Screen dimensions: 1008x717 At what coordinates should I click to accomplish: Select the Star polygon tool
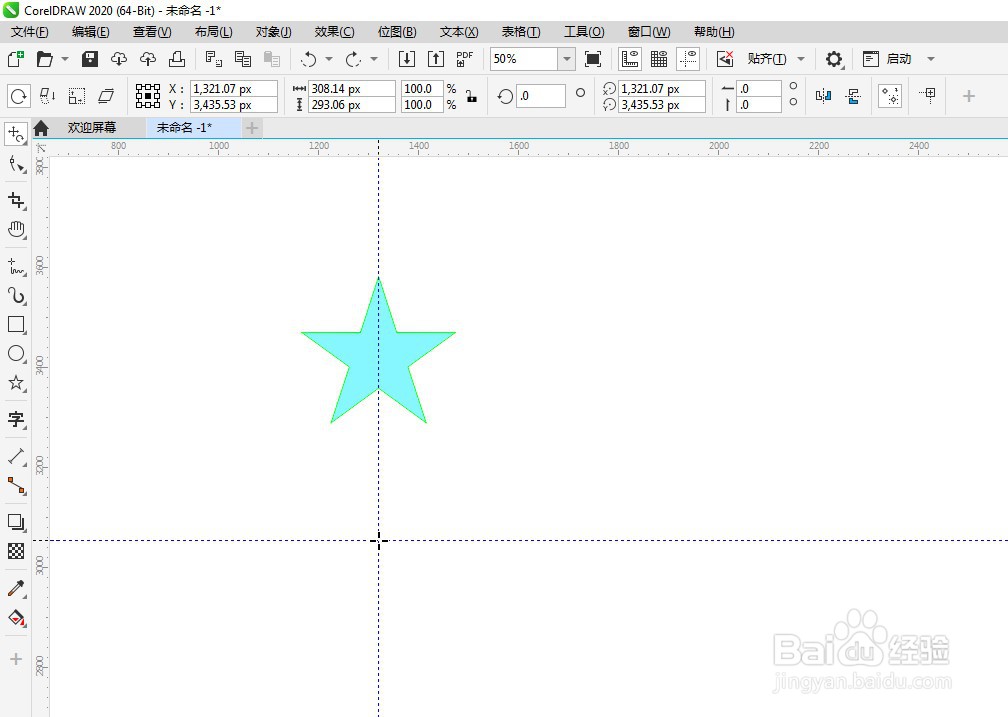pyautogui.click(x=17, y=383)
